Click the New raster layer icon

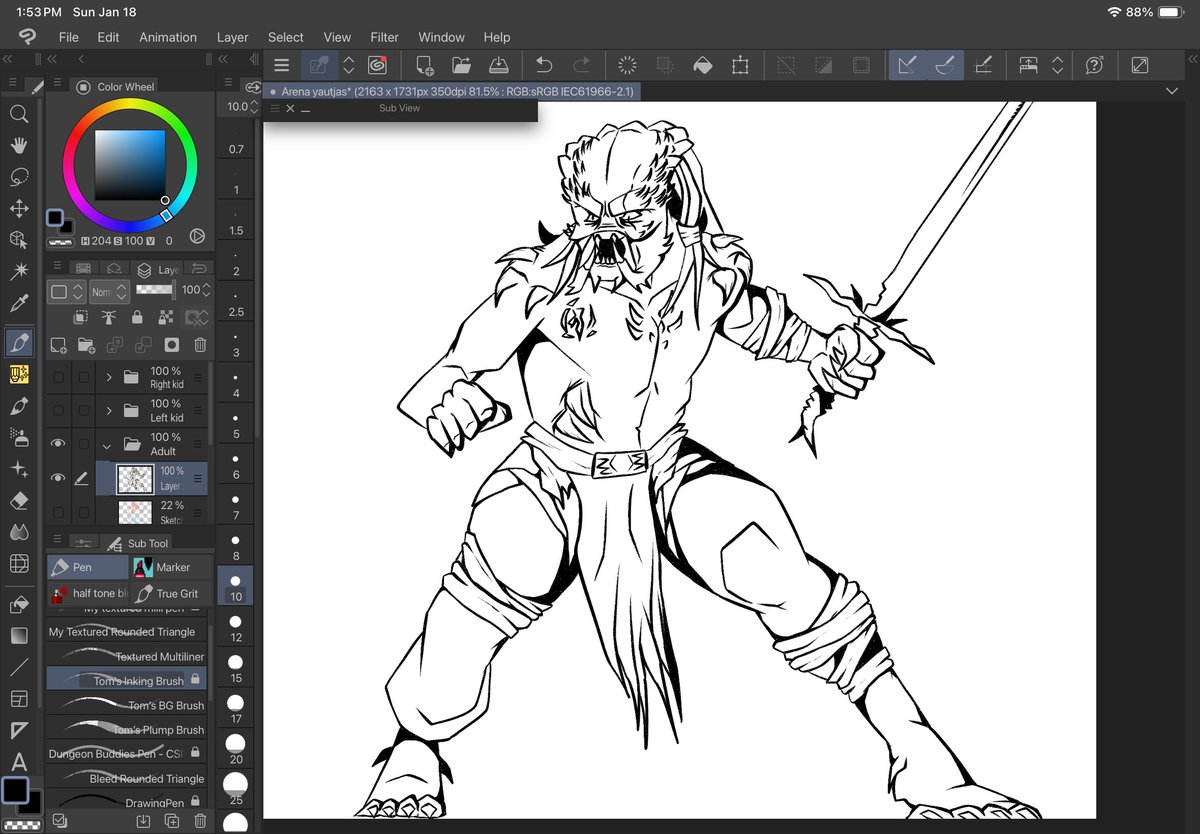coord(58,345)
